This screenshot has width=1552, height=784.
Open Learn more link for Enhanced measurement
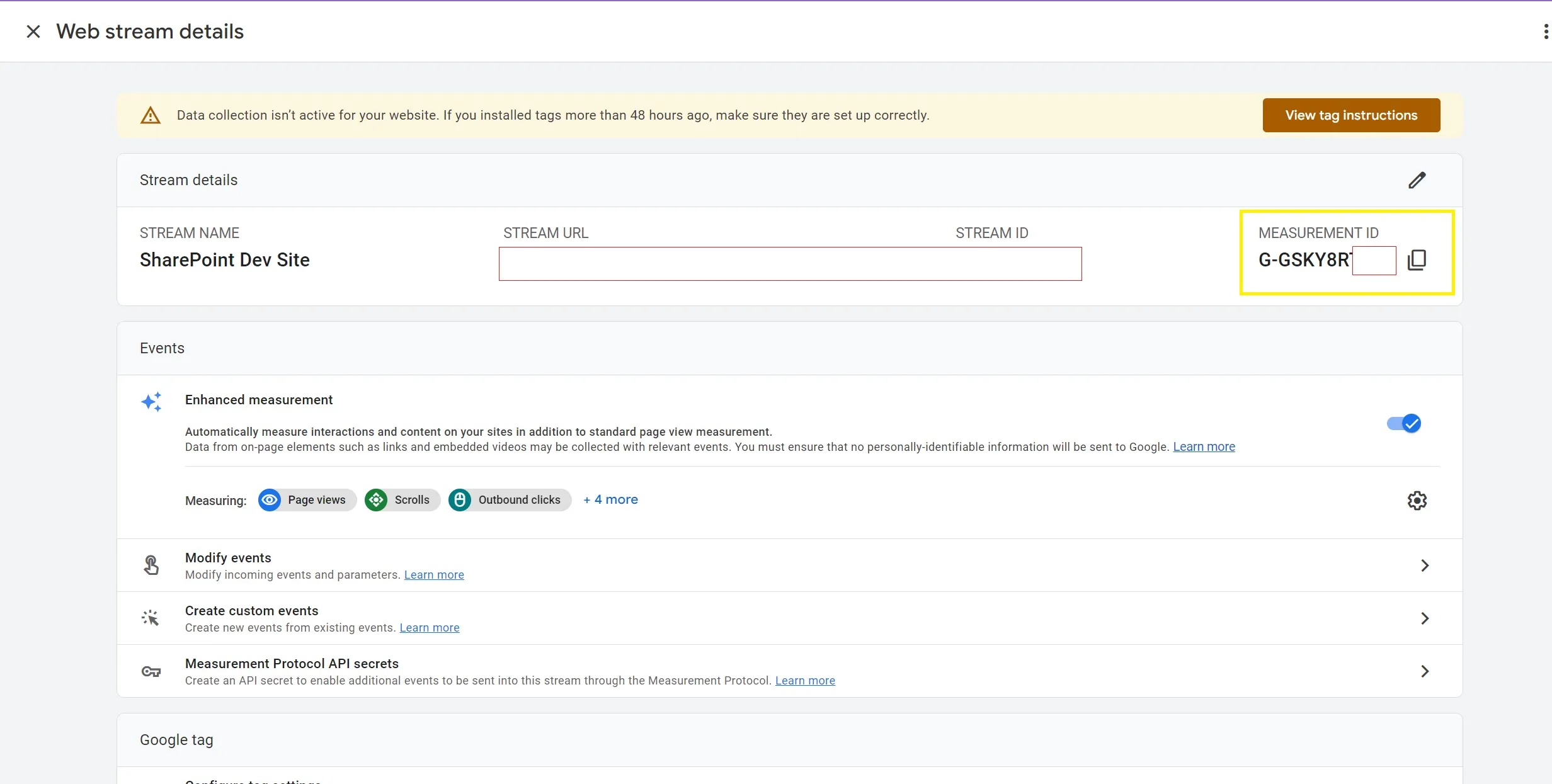click(x=1204, y=446)
